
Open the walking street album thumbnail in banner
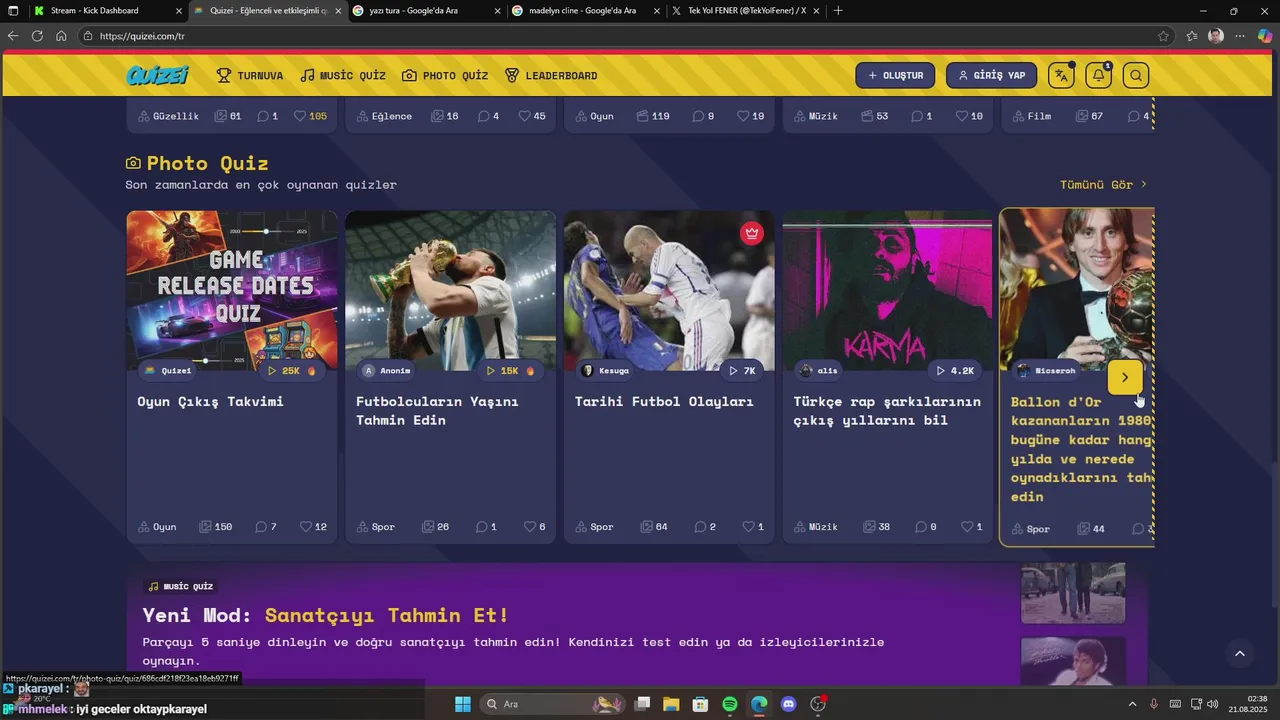[x=1073, y=593]
